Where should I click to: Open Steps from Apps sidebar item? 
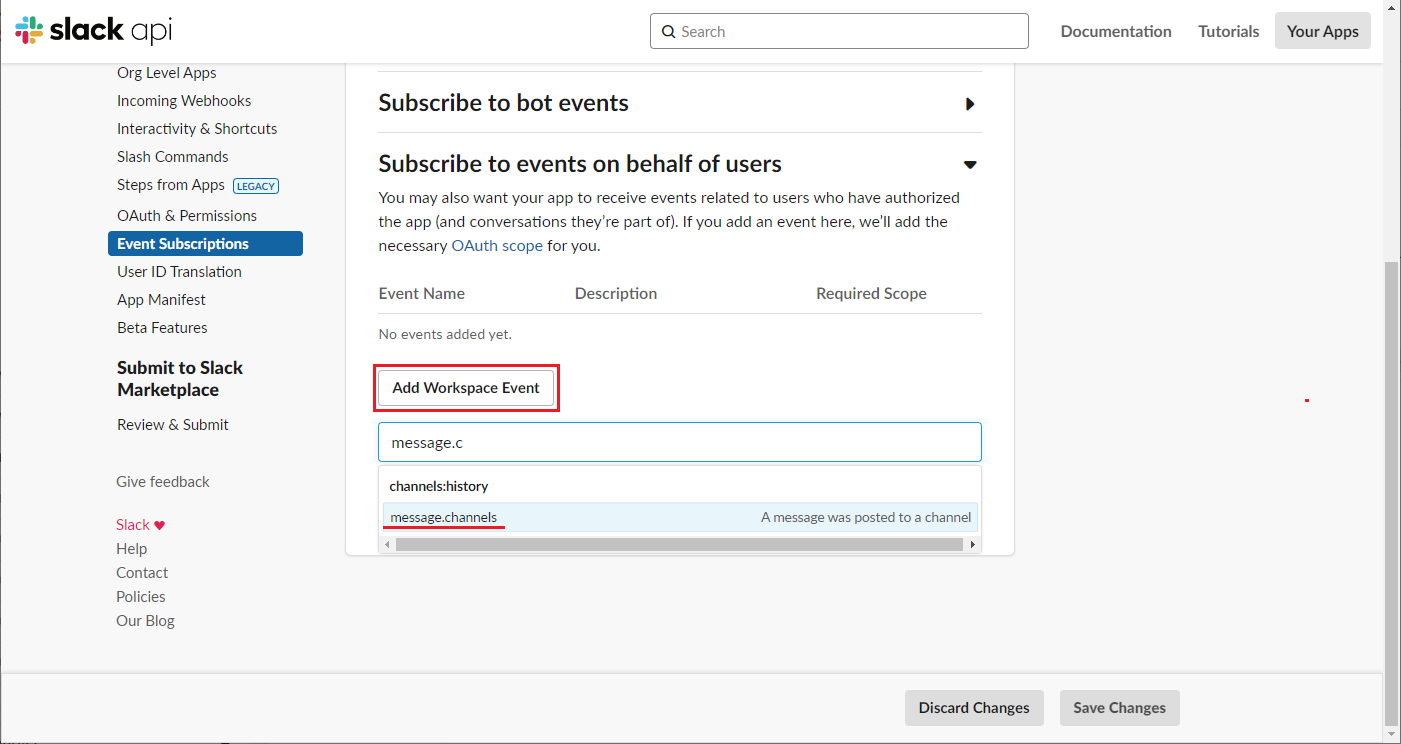pos(171,185)
